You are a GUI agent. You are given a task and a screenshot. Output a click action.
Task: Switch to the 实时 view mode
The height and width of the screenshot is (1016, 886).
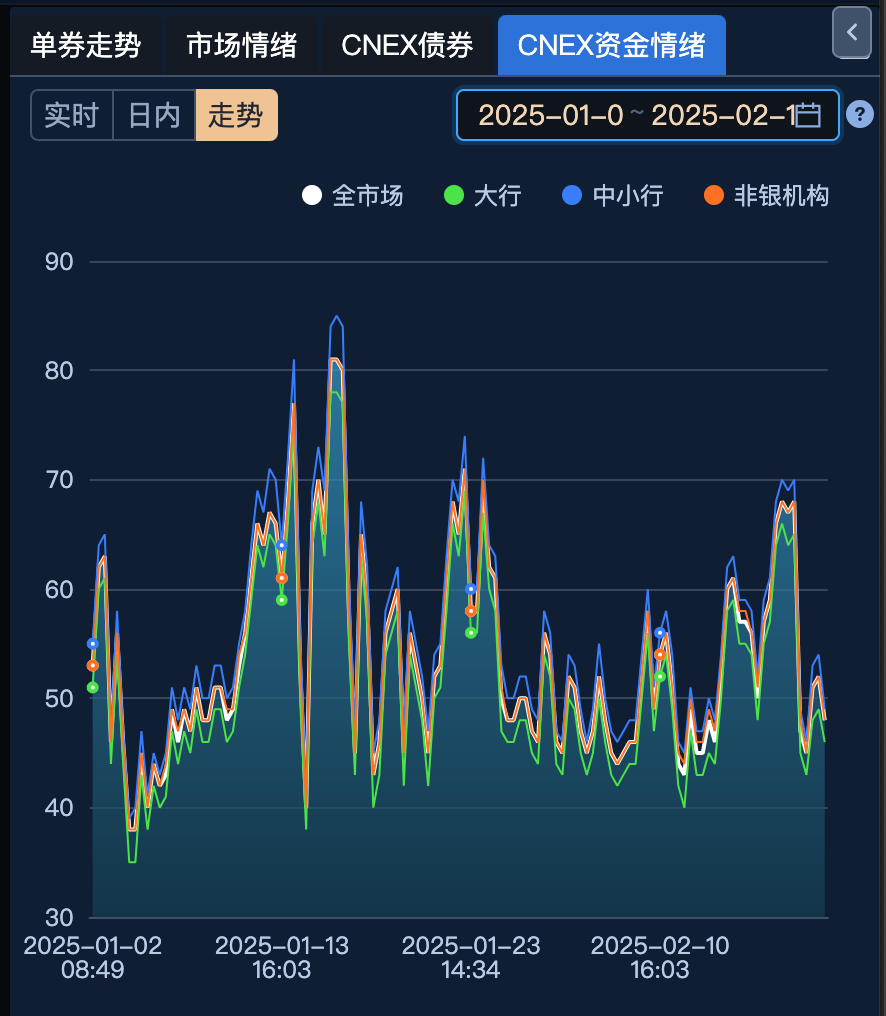[71, 115]
